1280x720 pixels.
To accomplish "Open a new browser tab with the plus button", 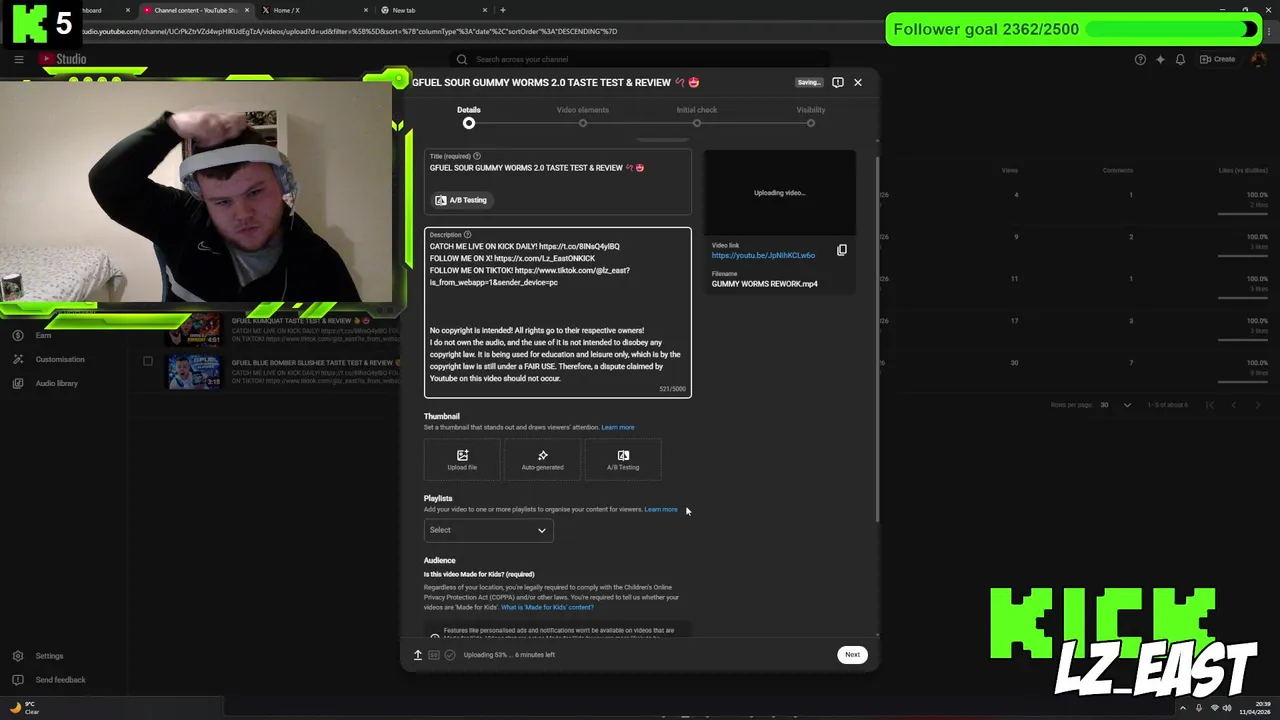I will point(503,10).
